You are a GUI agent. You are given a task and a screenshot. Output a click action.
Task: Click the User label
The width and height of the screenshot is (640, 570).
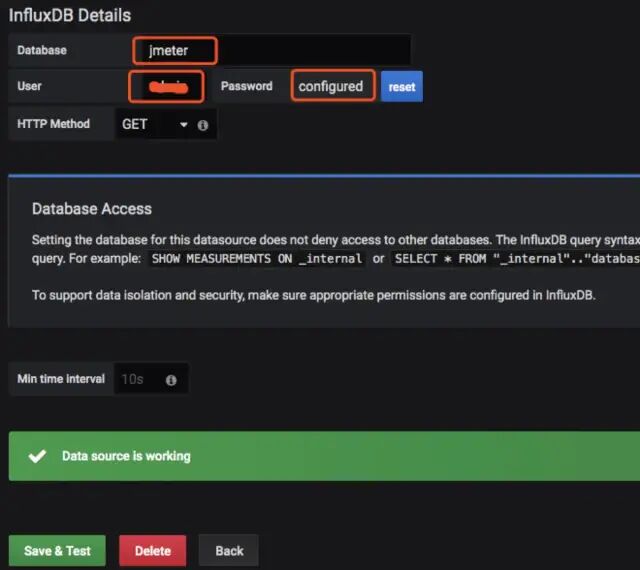click(x=29, y=86)
